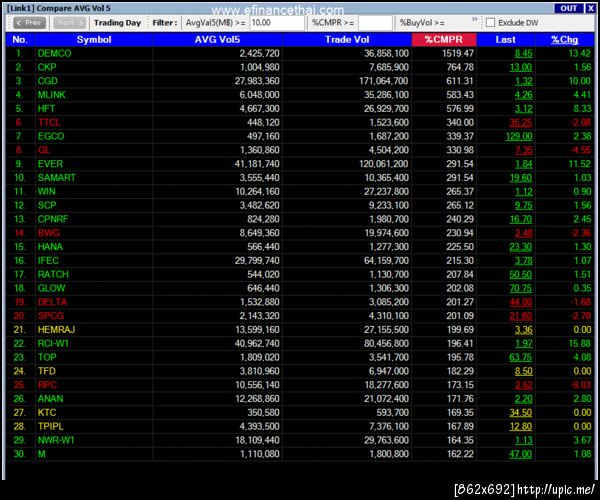Viewport: 600px width, 500px height.
Task: Click M last price 47.00
Action: [521, 454]
